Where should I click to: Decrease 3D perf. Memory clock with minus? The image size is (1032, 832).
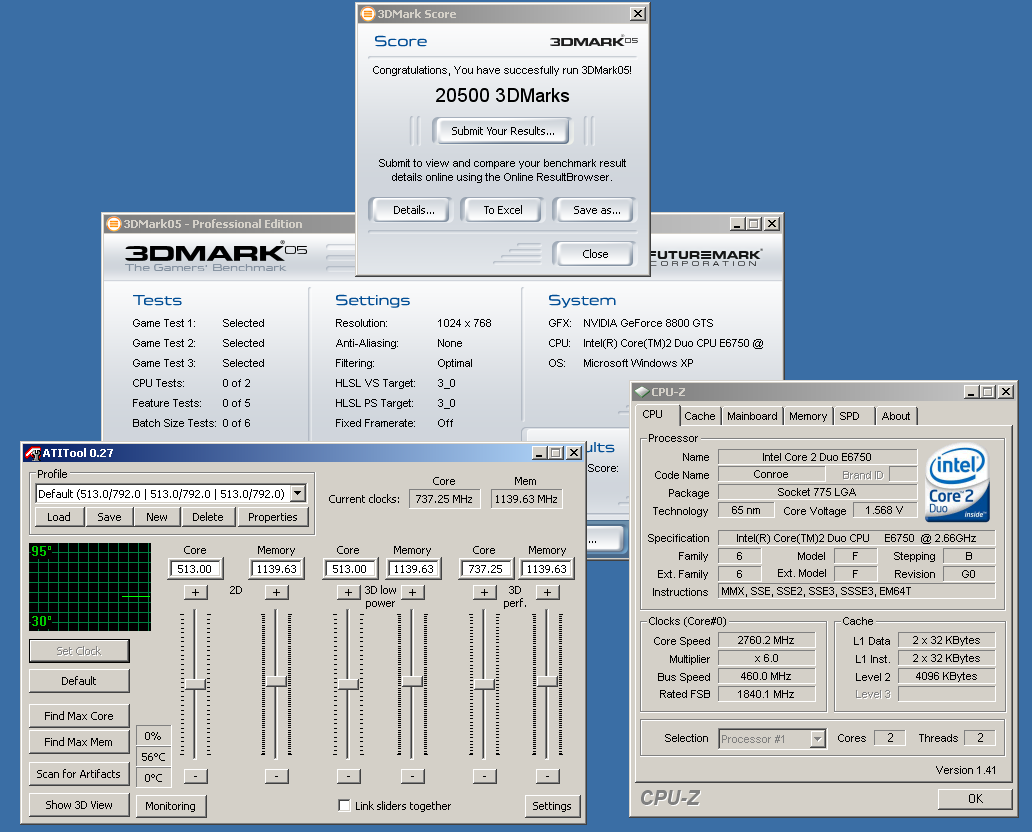click(548, 776)
